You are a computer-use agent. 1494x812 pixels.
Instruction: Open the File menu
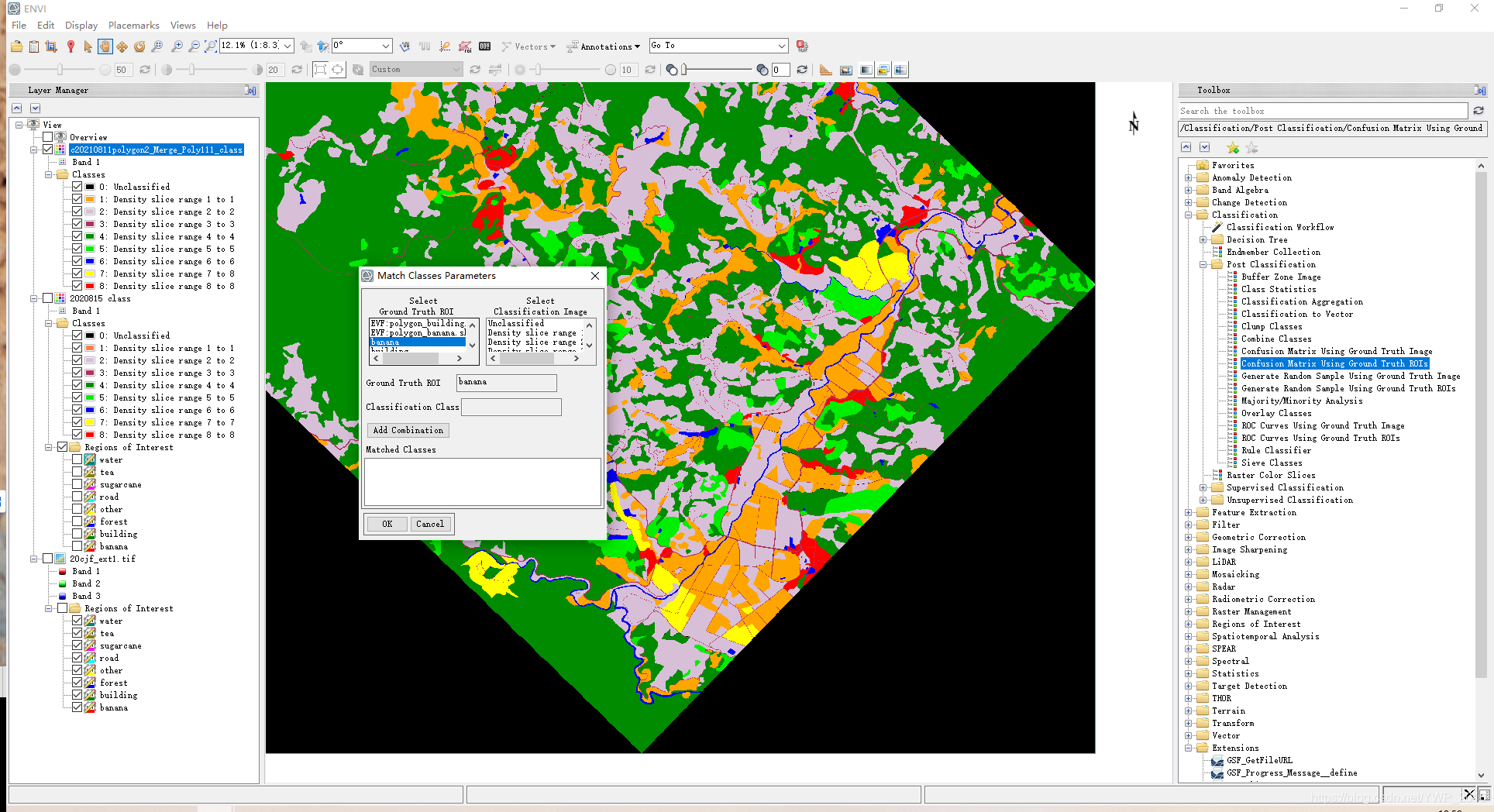click(19, 26)
